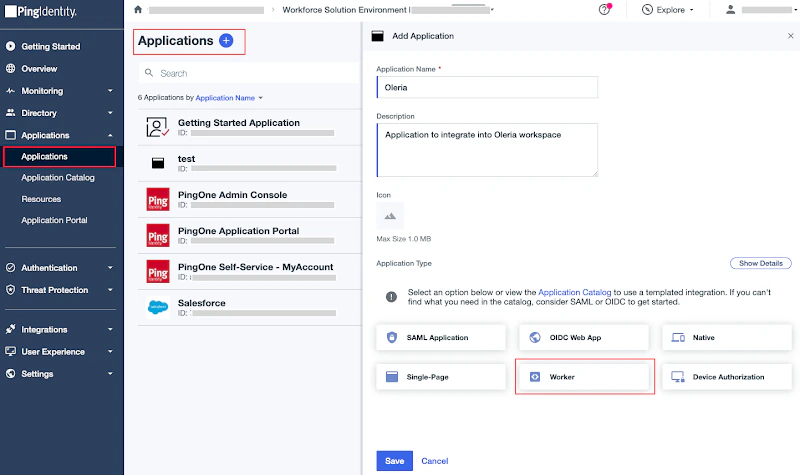Viewport: 800px width, 475px height.
Task: Expand the User Experience menu arrow
Action: click(110, 352)
